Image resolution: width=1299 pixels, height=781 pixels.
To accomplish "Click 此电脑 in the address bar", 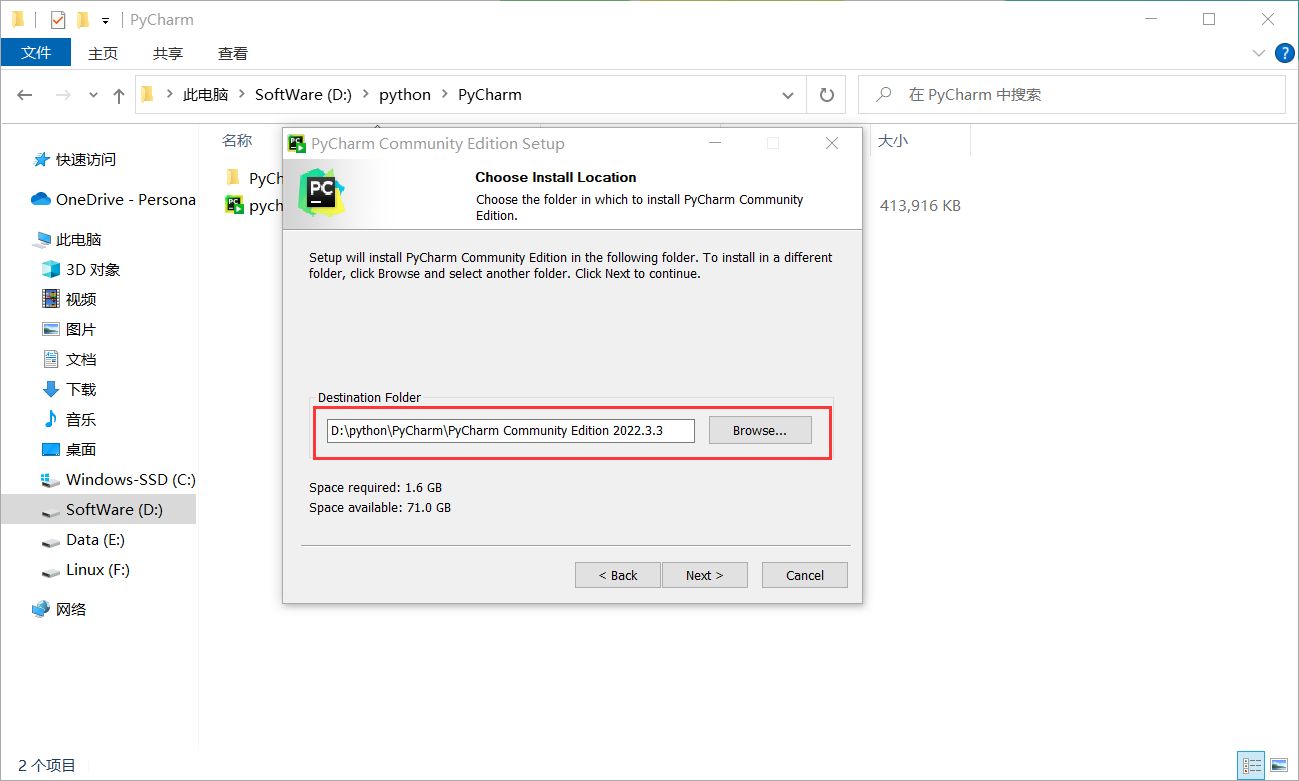I will pyautogui.click(x=205, y=95).
